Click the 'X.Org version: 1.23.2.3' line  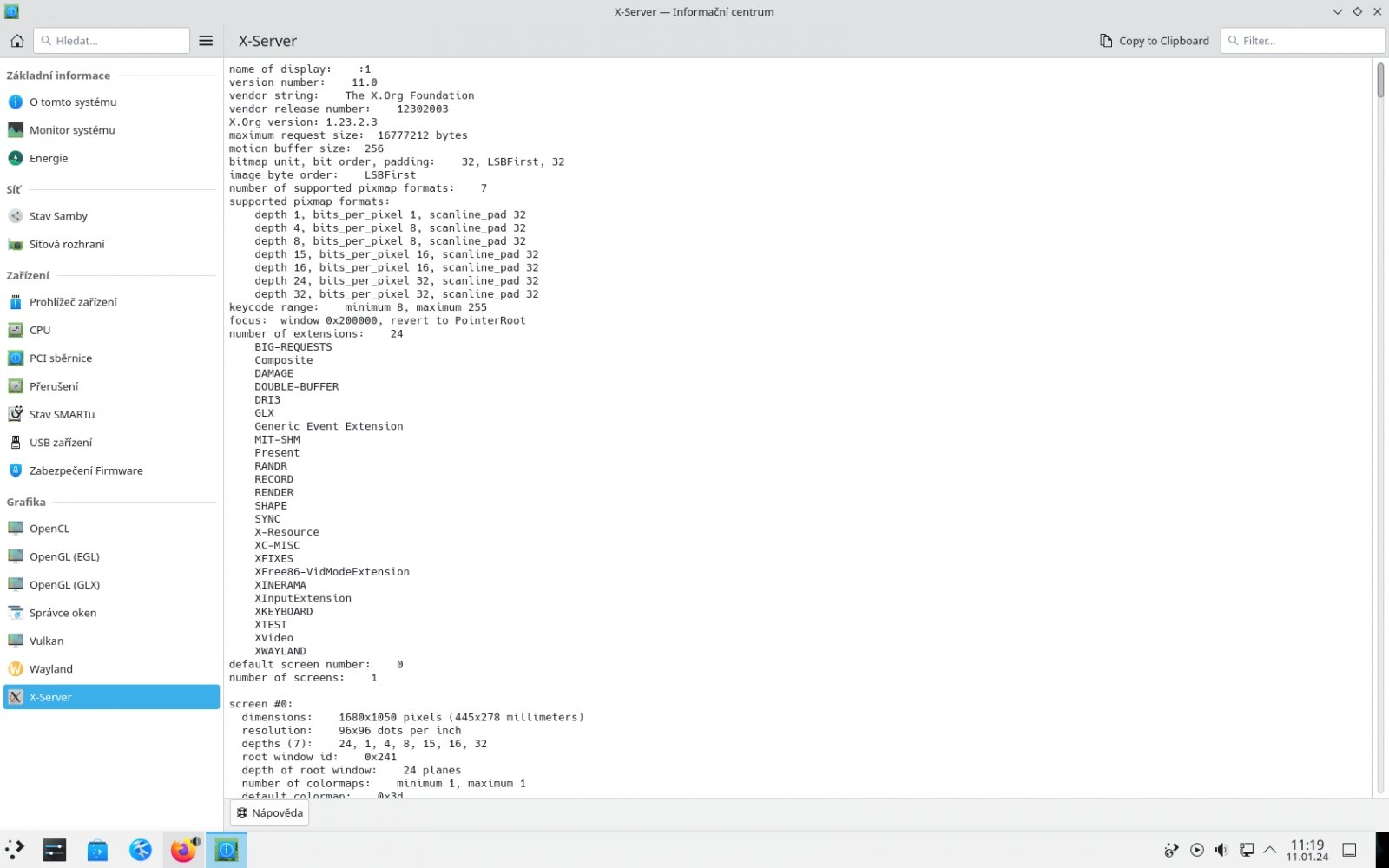pyautogui.click(x=303, y=122)
